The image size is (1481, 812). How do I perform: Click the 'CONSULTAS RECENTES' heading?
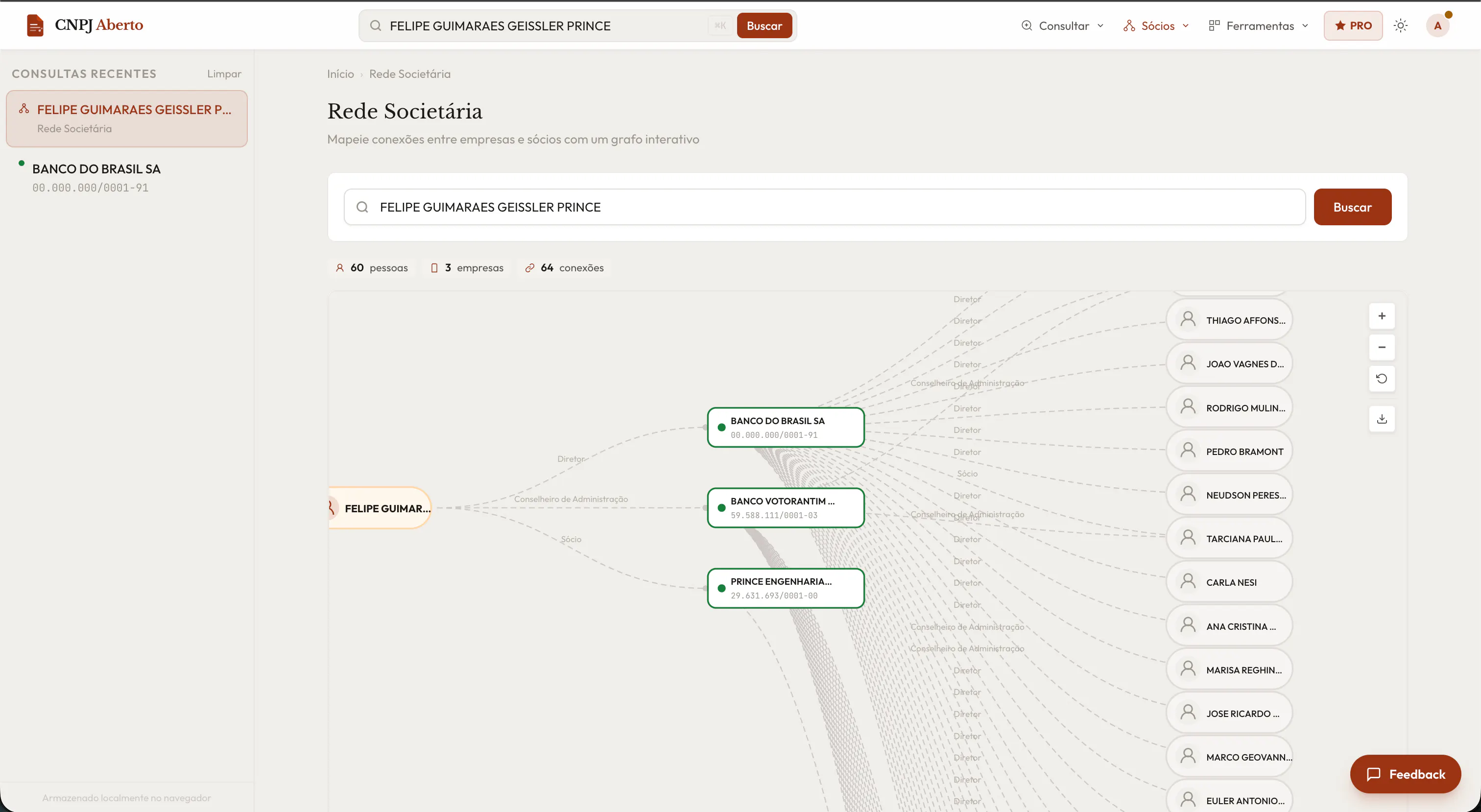click(x=84, y=73)
